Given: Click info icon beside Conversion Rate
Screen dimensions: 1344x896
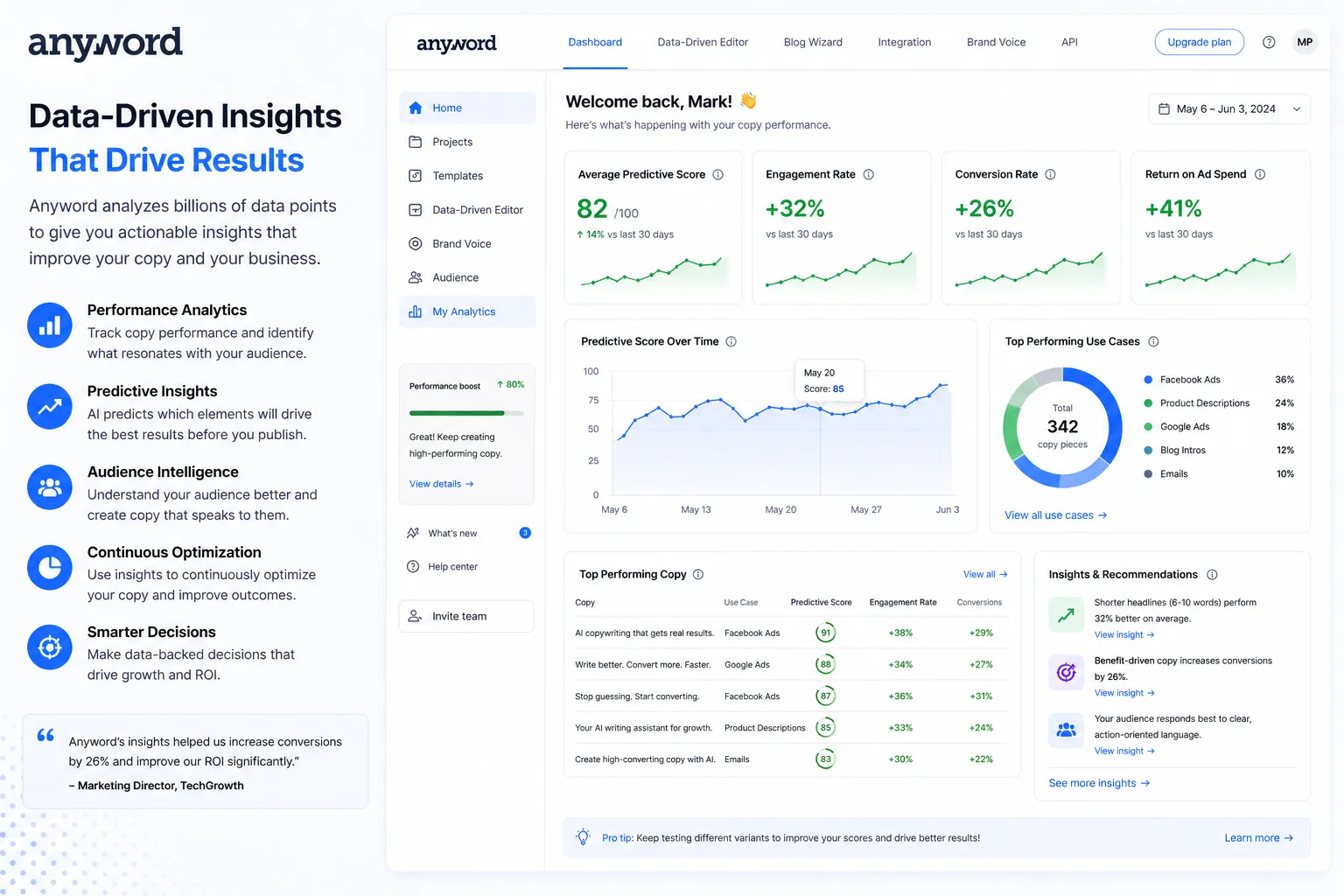Looking at the screenshot, I should (1051, 174).
